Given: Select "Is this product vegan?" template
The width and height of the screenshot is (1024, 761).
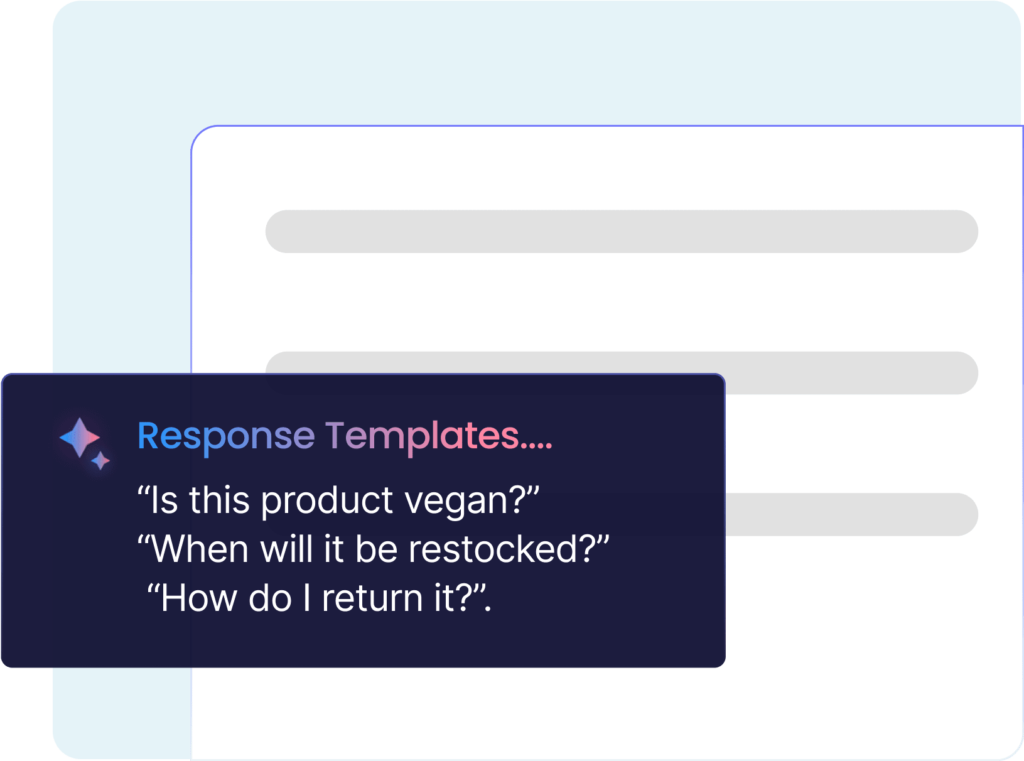Looking at the screenshot, I should (339, 500).
